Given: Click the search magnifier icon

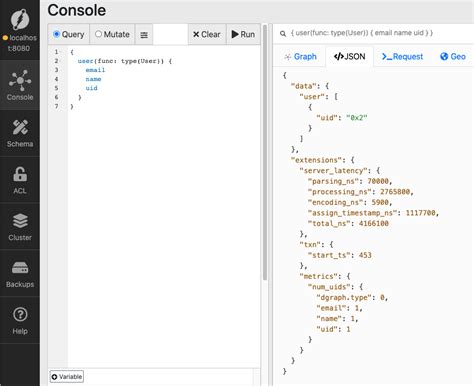Looking at the screenshot, I should coord(283,33).
